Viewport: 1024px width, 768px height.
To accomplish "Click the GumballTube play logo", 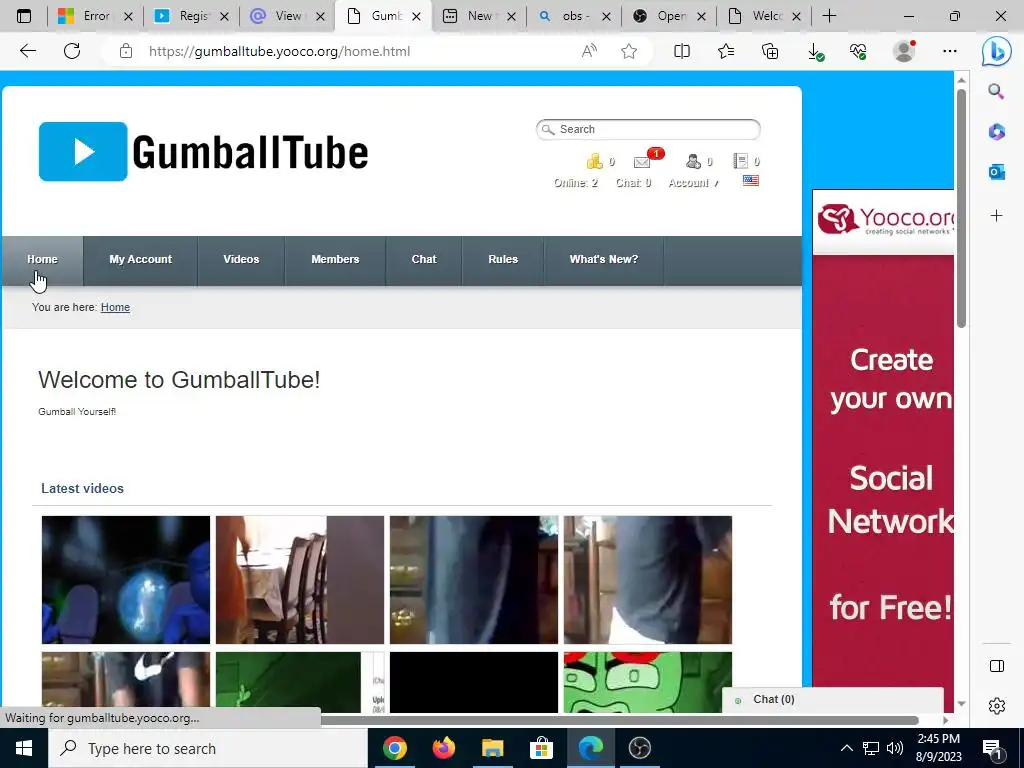I will [x=83, y=152].
